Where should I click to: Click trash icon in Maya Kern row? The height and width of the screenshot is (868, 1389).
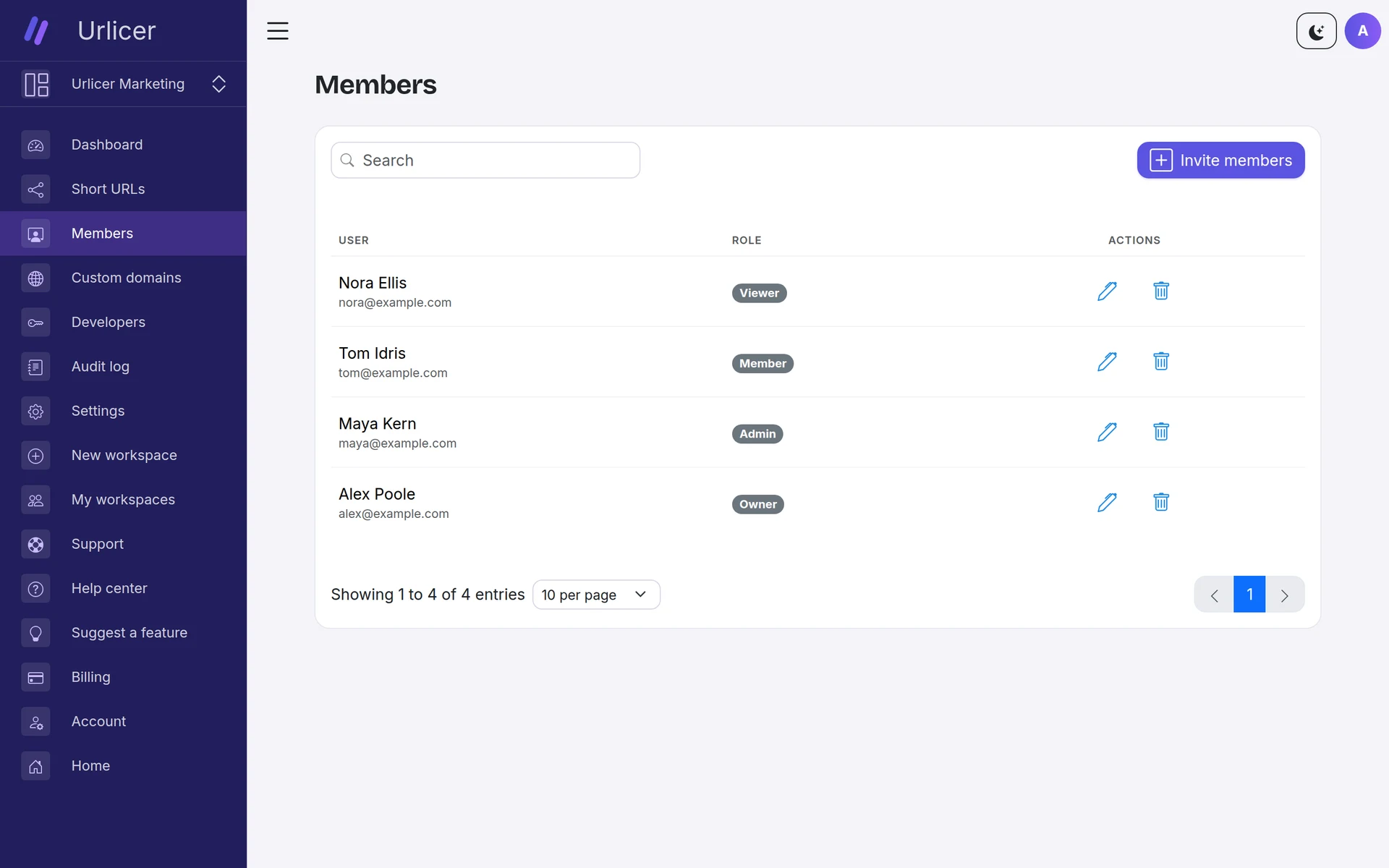pyautogui.click(x=1161, y=432)
